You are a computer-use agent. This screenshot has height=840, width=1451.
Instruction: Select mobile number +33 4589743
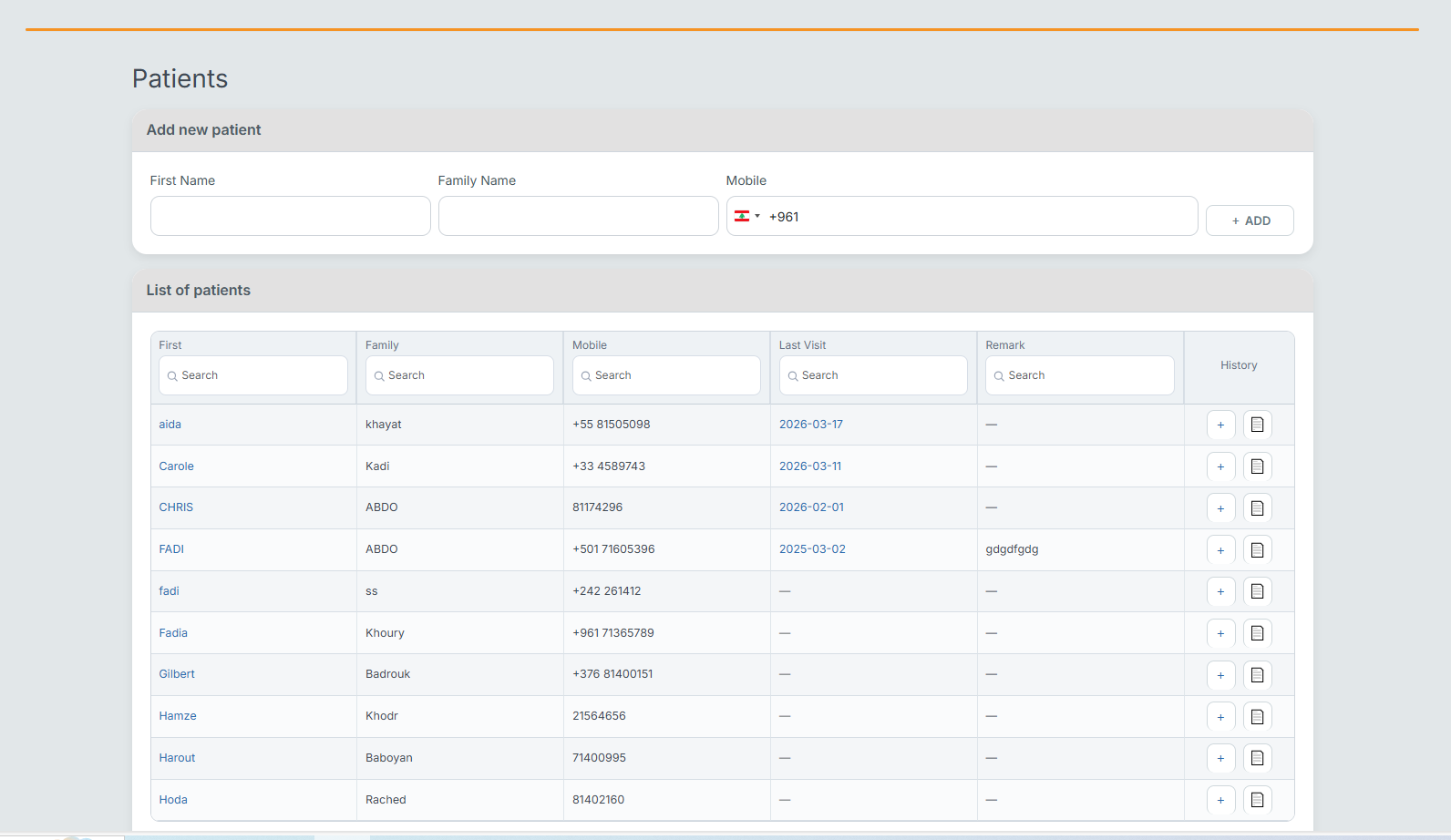609,466
